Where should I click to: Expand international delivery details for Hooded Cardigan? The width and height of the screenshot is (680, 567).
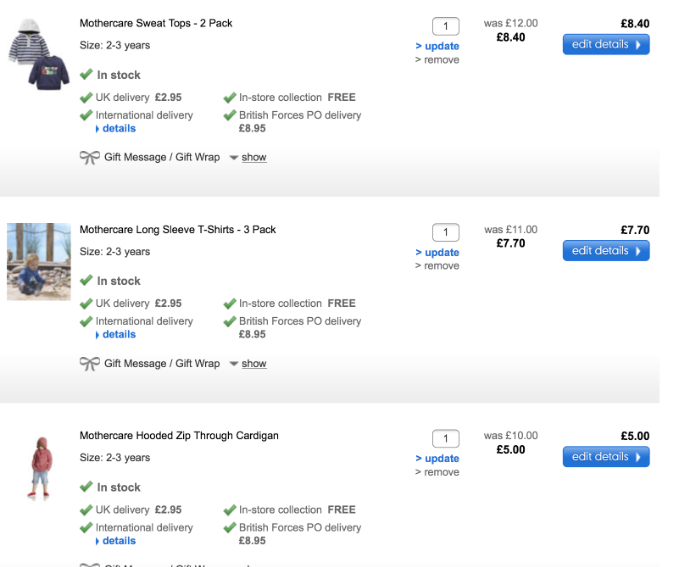[118, 541]
